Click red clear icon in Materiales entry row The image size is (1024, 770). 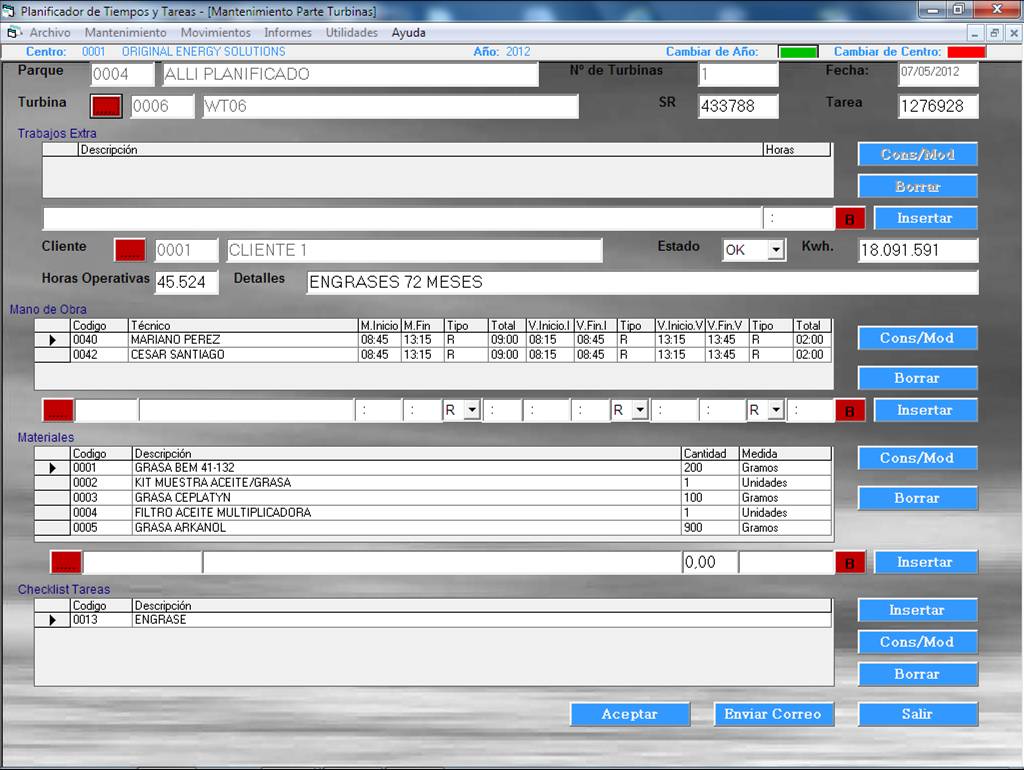click(850, 562)
